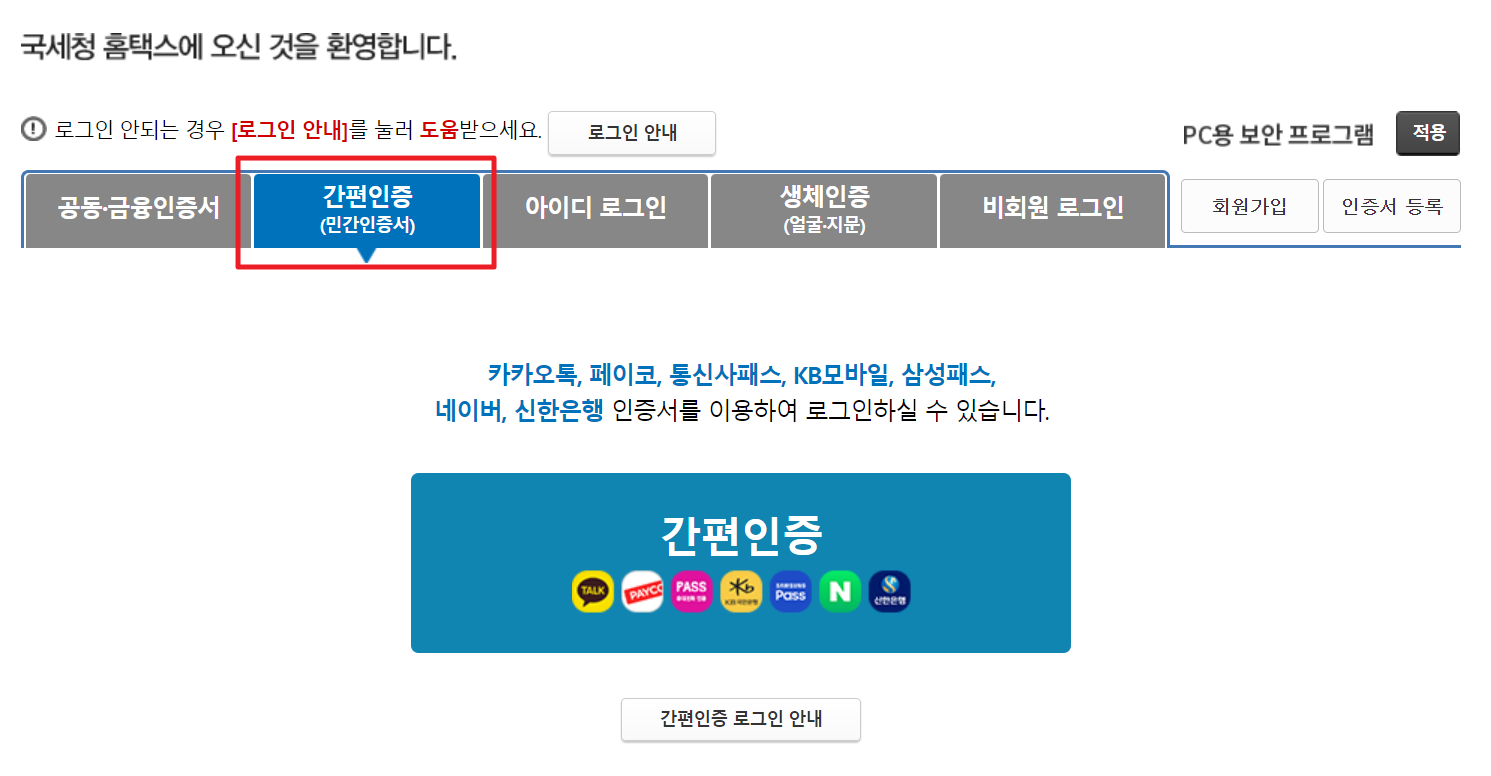This screenshot has width=1491, height=776.
Task: Open the 간편인증 로그인 안내 button
Action: point(741,719)
